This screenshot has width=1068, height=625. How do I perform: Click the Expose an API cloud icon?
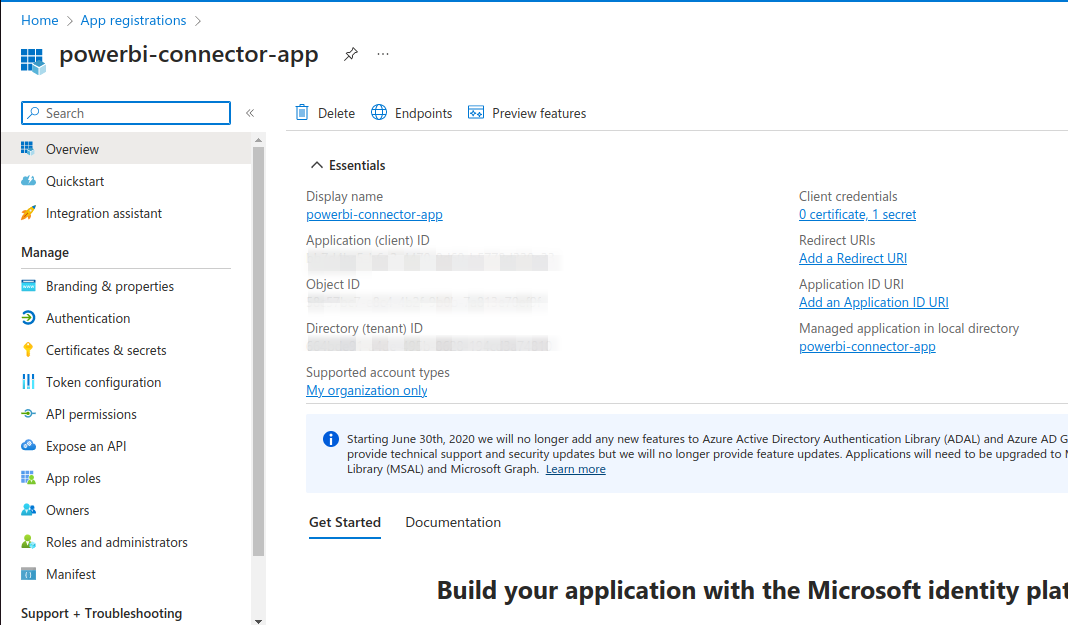pos(28,445)
